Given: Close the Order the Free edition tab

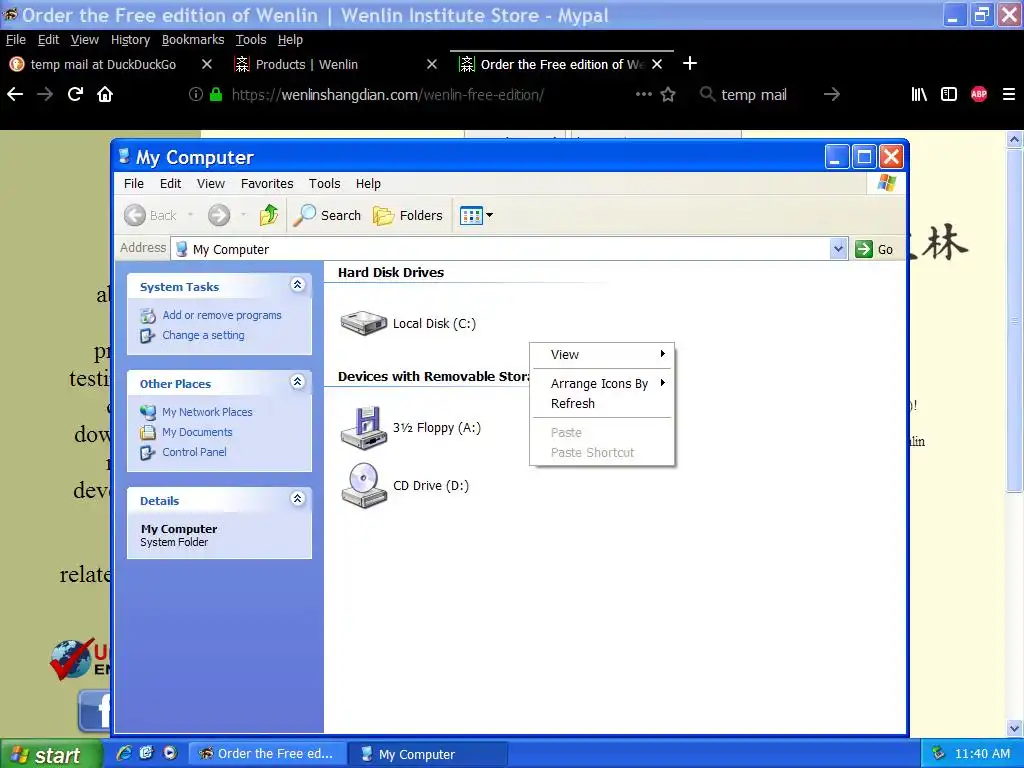Looking at the screenshot, I should click(x=657, y=64).
